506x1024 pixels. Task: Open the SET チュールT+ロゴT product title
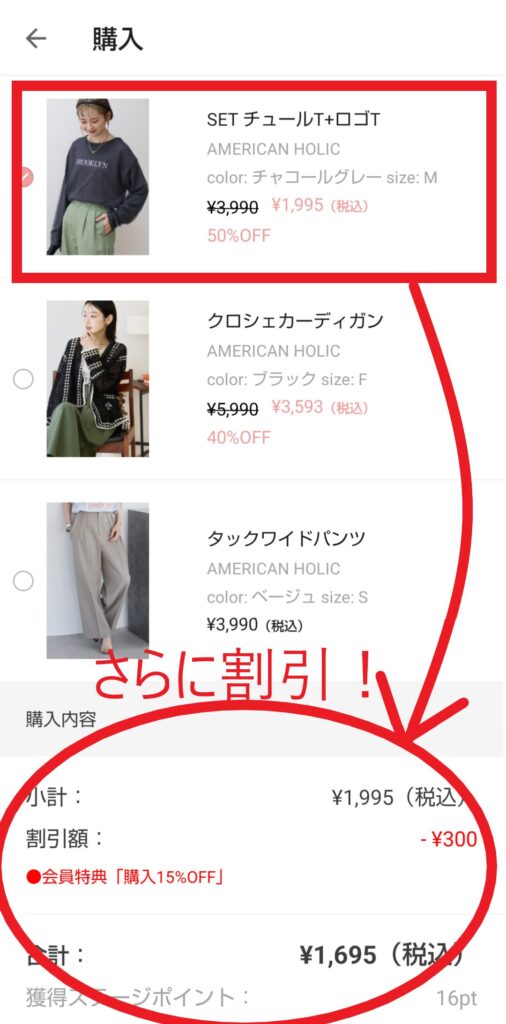click(x=294, y=120)
